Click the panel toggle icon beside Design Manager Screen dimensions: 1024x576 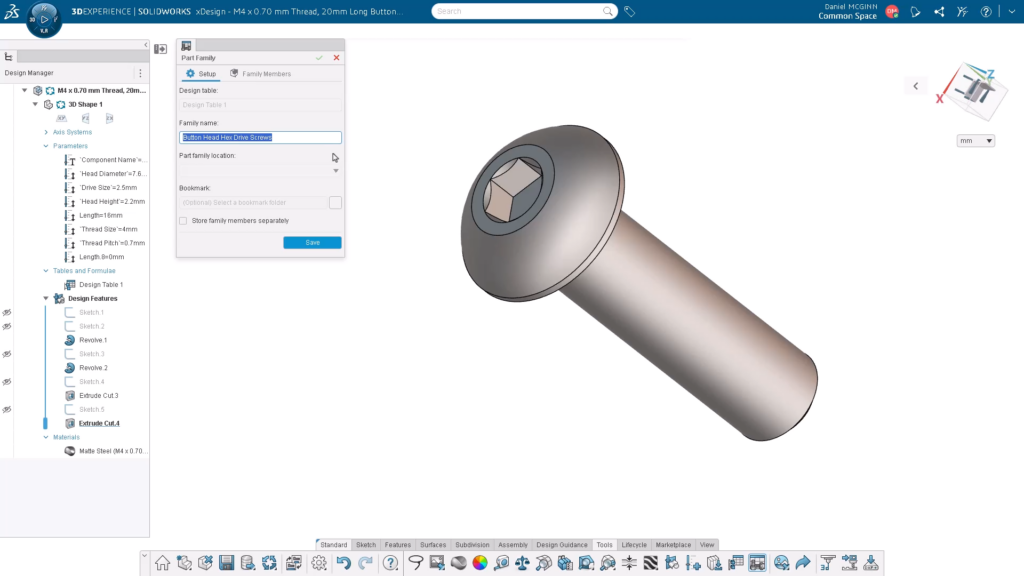click(x=160, y=49)
